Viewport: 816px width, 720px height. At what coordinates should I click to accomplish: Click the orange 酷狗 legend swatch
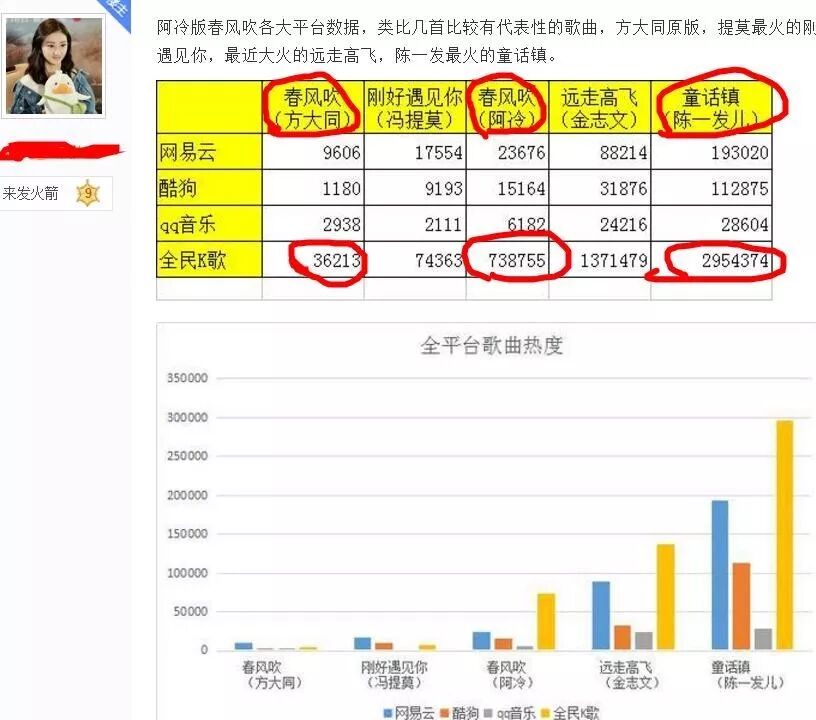coord(445,713)
